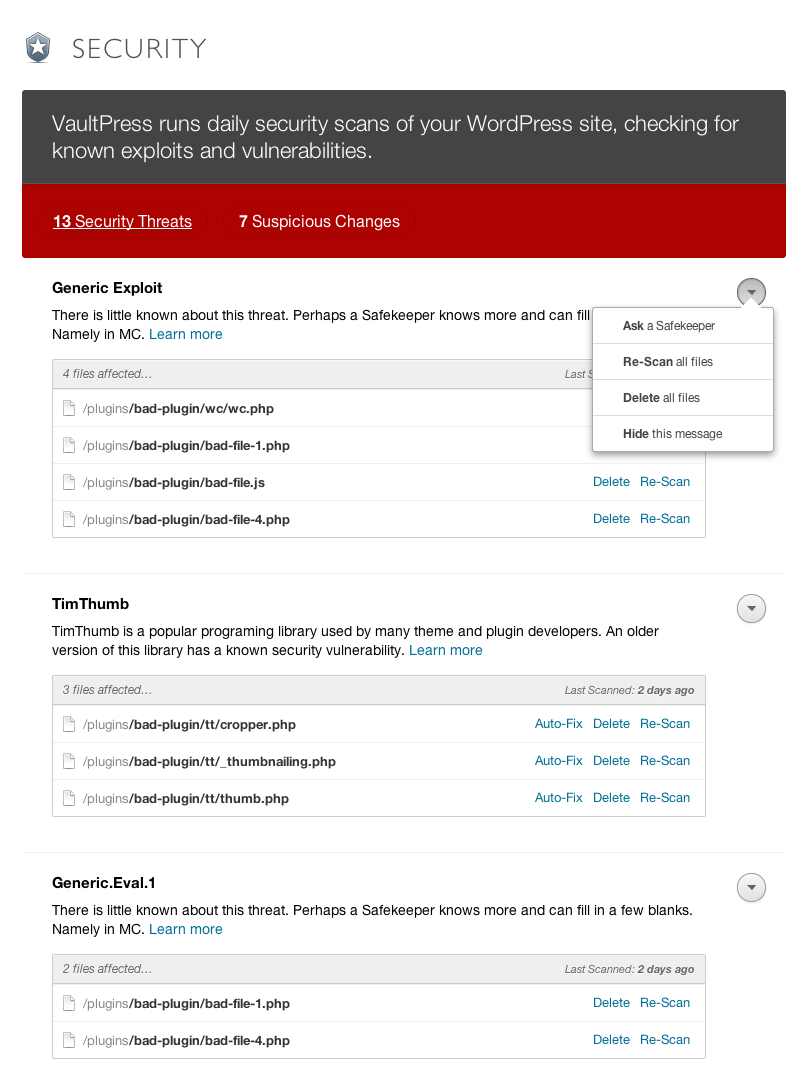Image resolution: width=808 pixels, height=1079 pixels.
Task: Click the Generic Exploit heading
Action: click(x=107, y=288)
